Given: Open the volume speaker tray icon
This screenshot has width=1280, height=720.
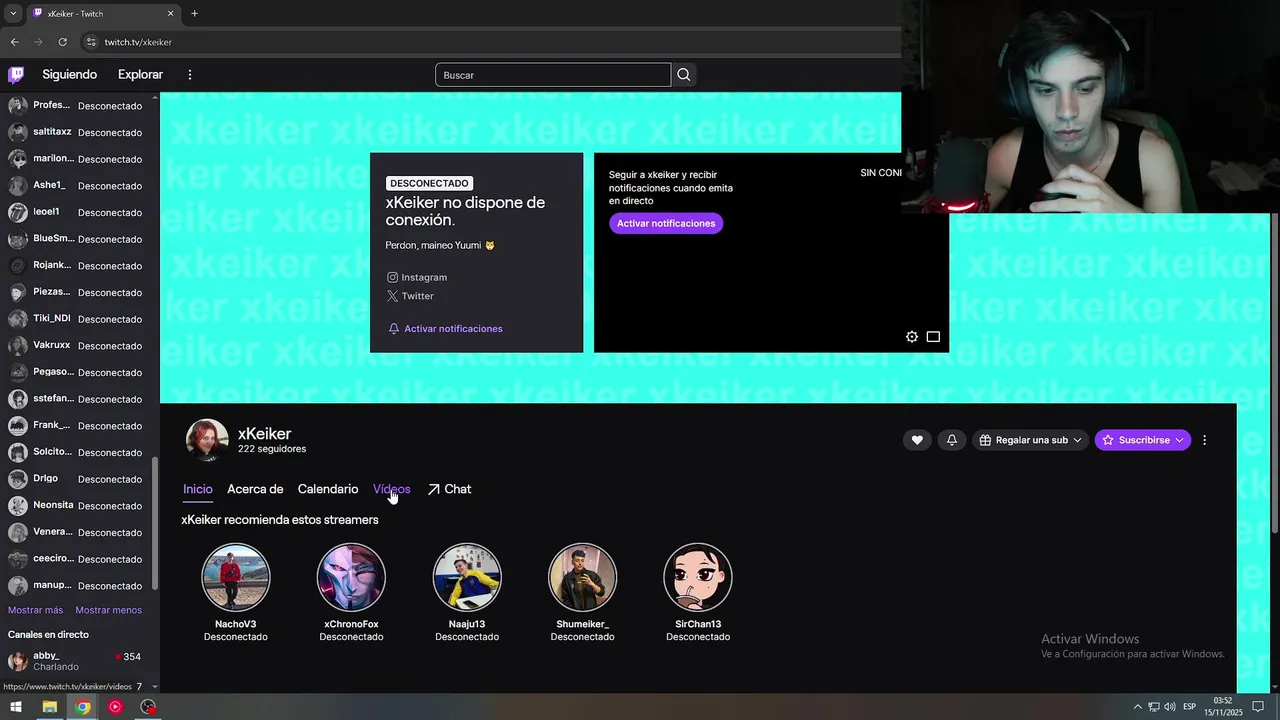Looking at the screenshot, I should [1170, 707].
